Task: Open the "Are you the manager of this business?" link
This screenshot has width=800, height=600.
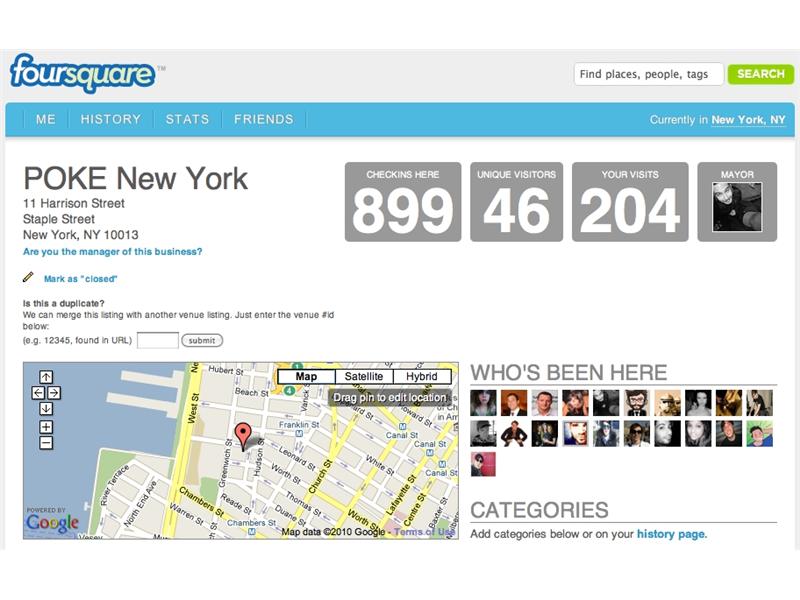Action: [113, 251]
